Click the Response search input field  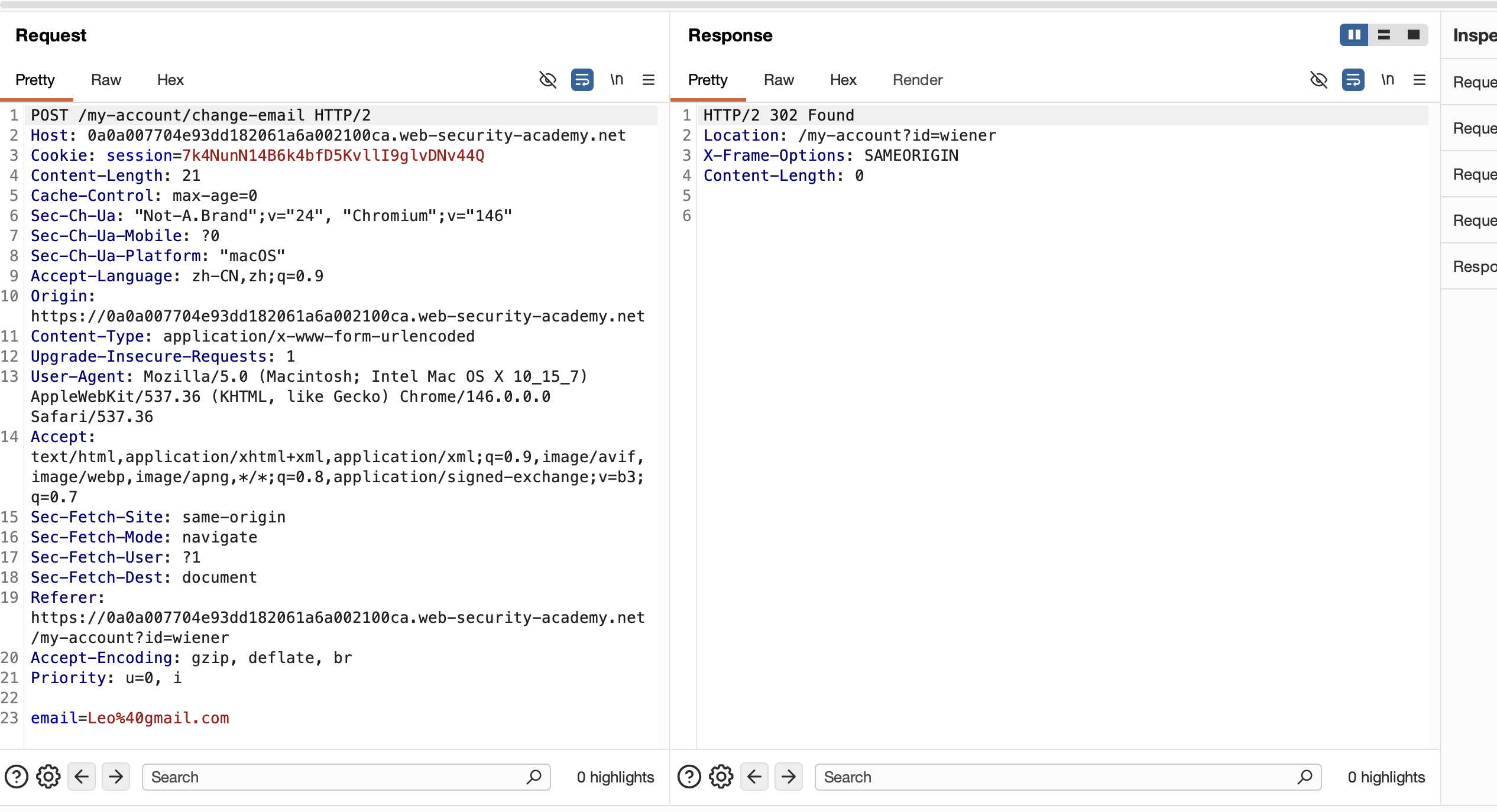click(1052, 777)
